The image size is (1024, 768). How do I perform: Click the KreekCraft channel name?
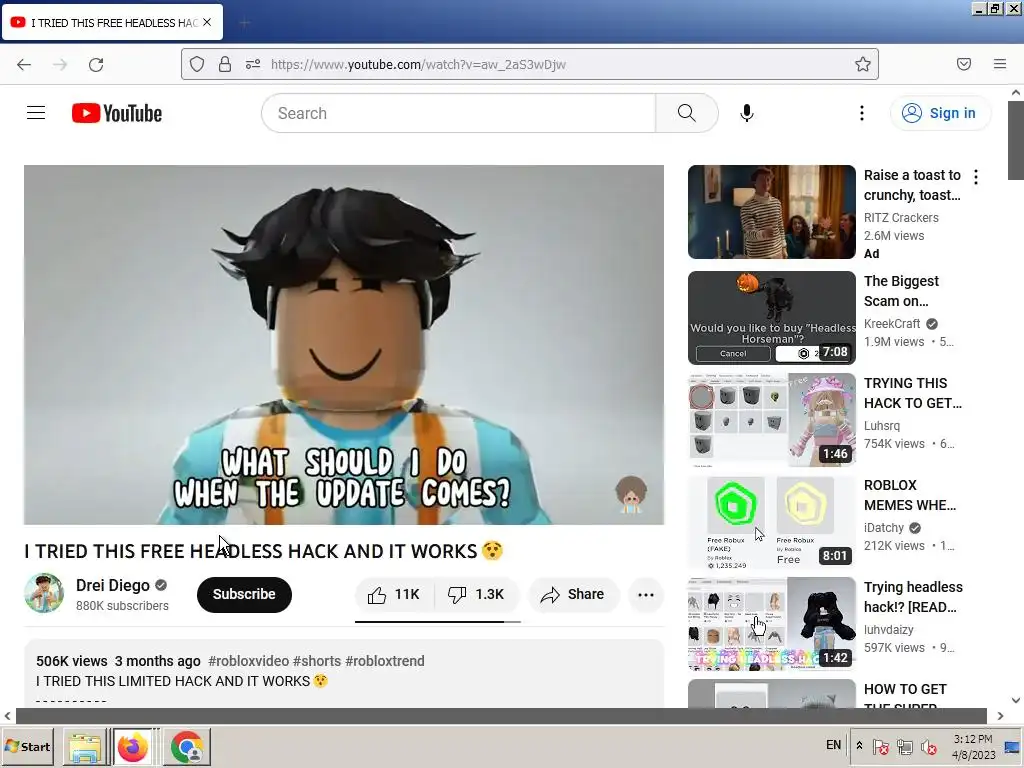click(x=892, y=324)
